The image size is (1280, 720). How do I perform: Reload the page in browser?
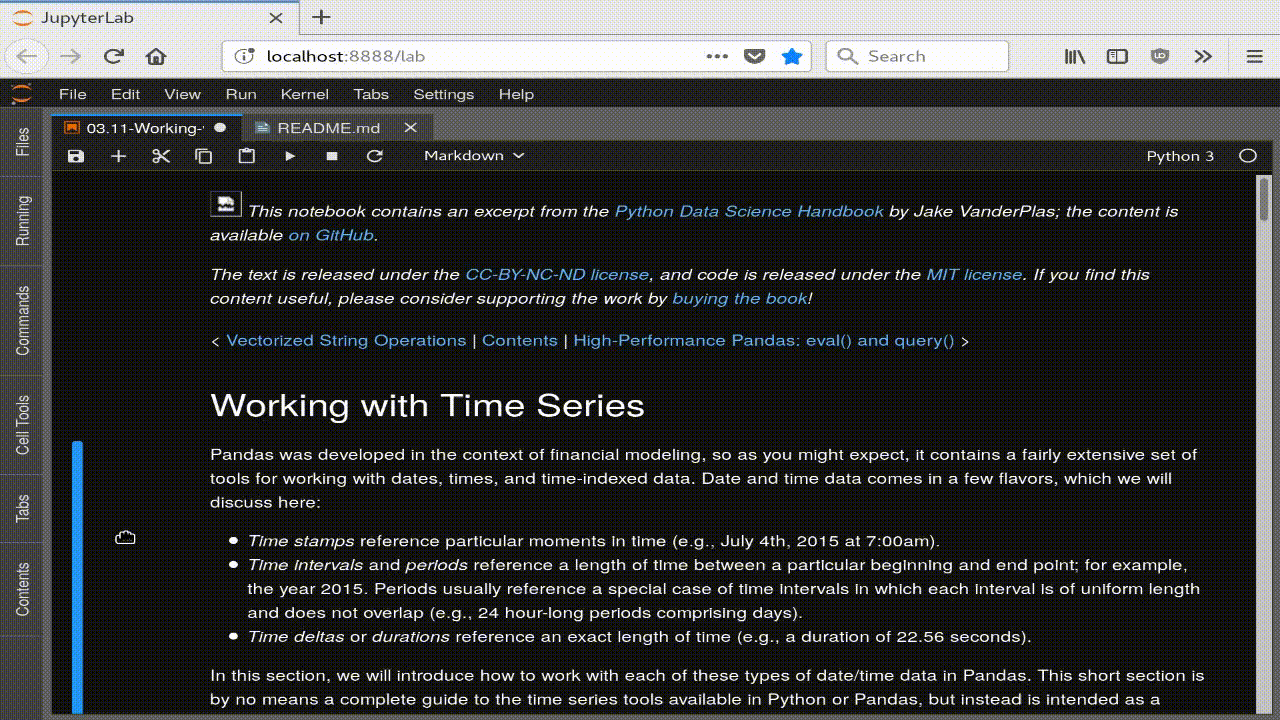pos(114,56)
